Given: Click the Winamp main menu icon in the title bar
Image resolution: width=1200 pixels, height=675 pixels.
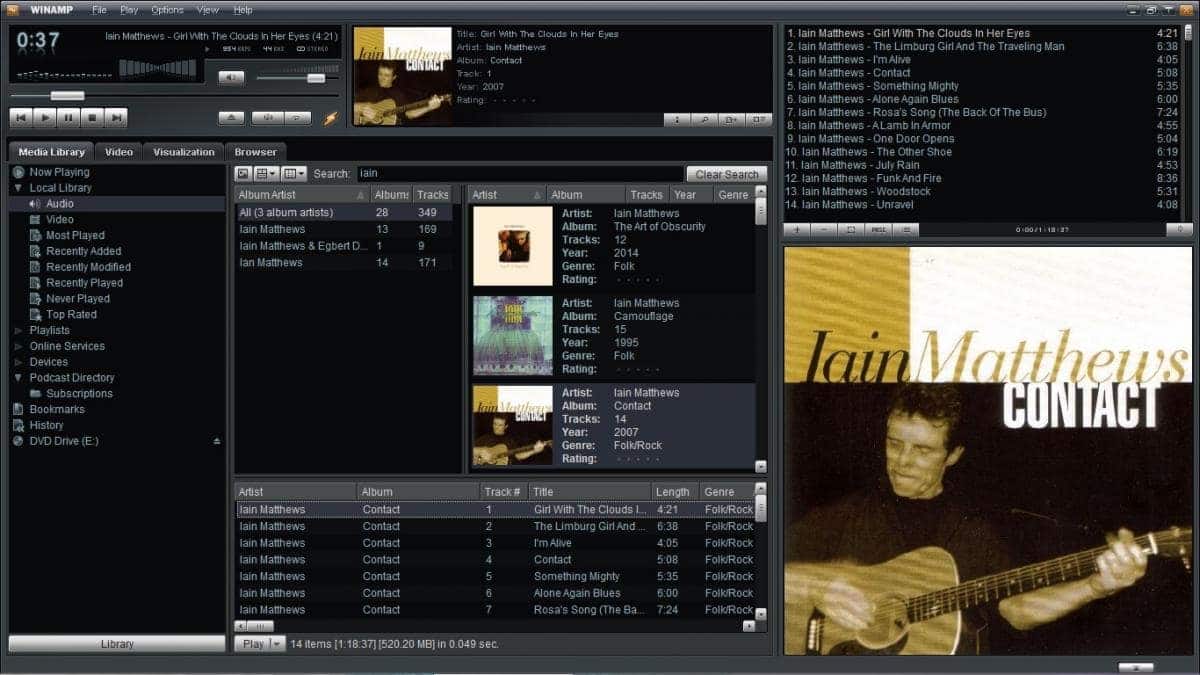Looking at the screenshot, I should pos(12,10).
